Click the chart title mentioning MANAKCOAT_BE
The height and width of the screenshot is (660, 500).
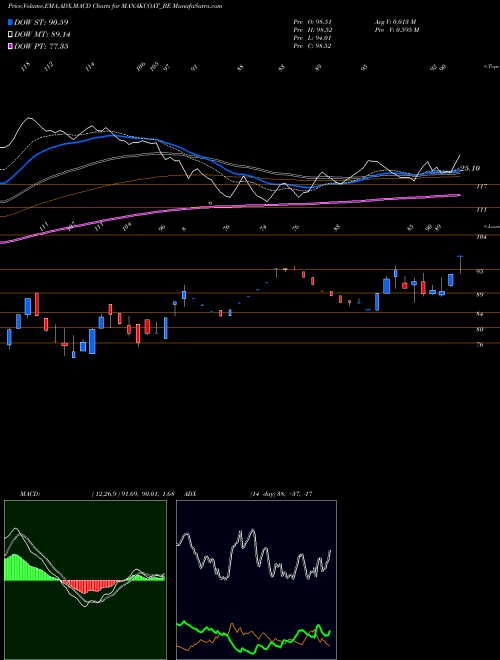(x=115, y=6)
